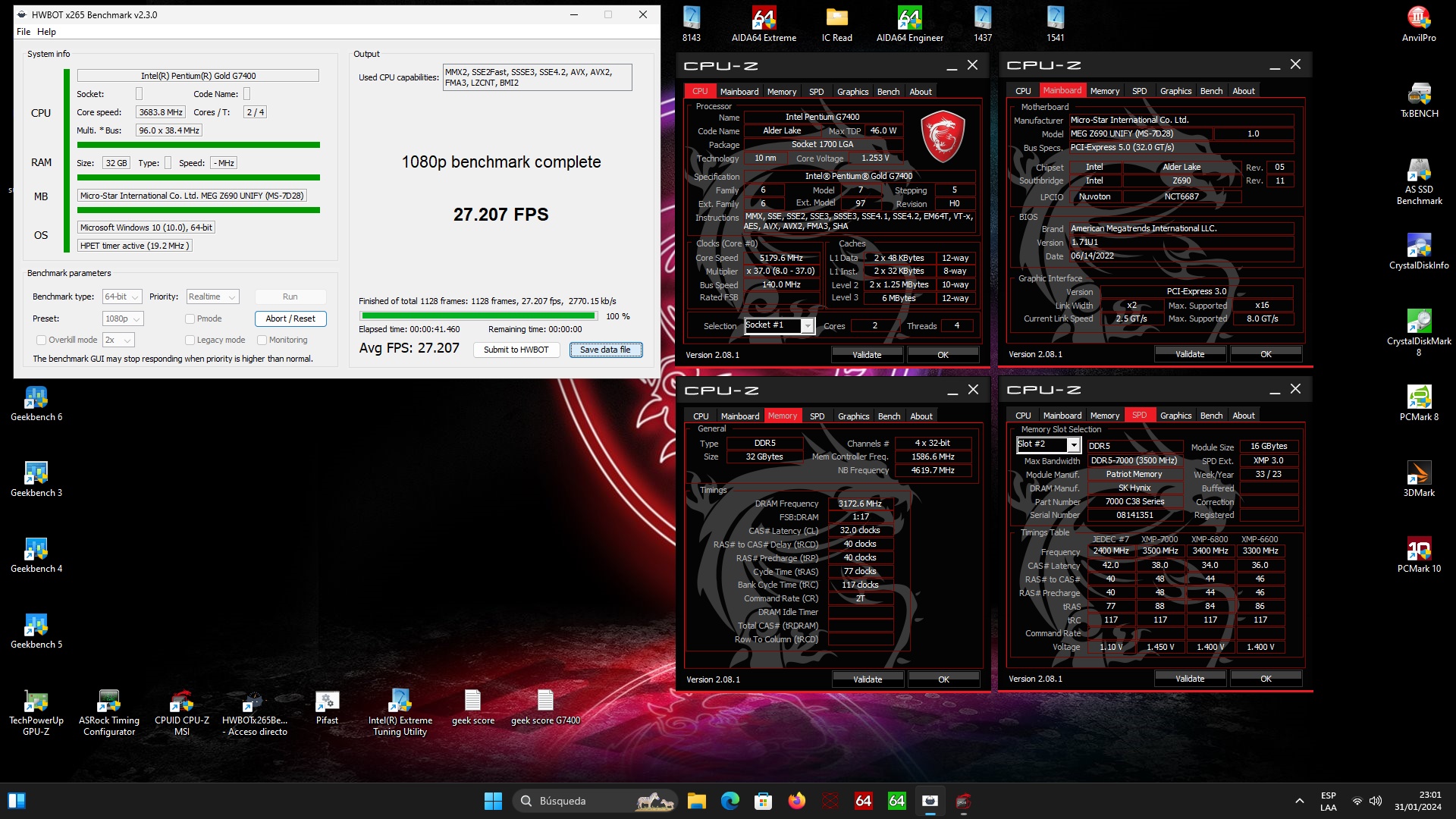This screenshot has height=819, width=1456.
Task: Open the volume control in system tray
Action: pyautogui.click(x=1376, y=801)
